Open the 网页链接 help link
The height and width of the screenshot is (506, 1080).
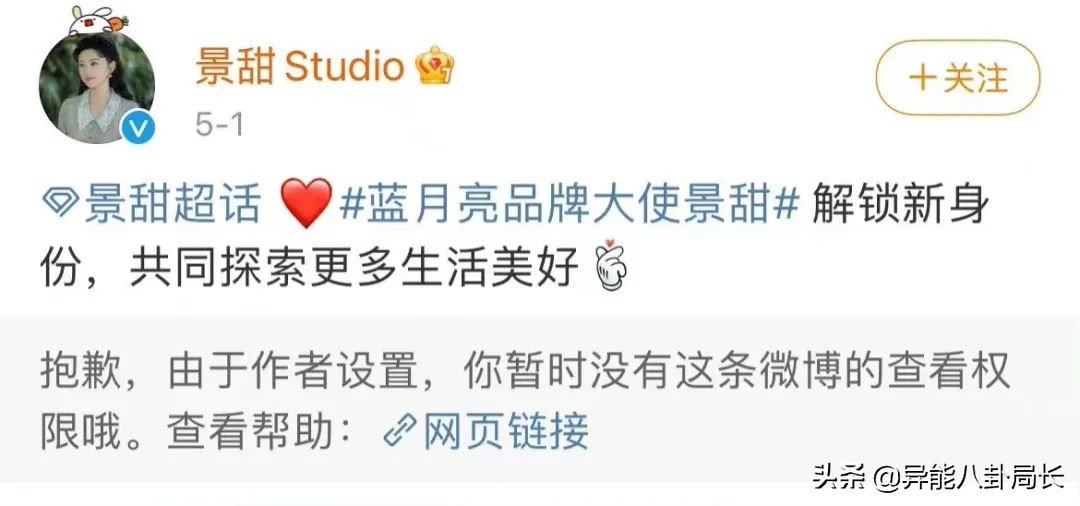click(506, 432)
